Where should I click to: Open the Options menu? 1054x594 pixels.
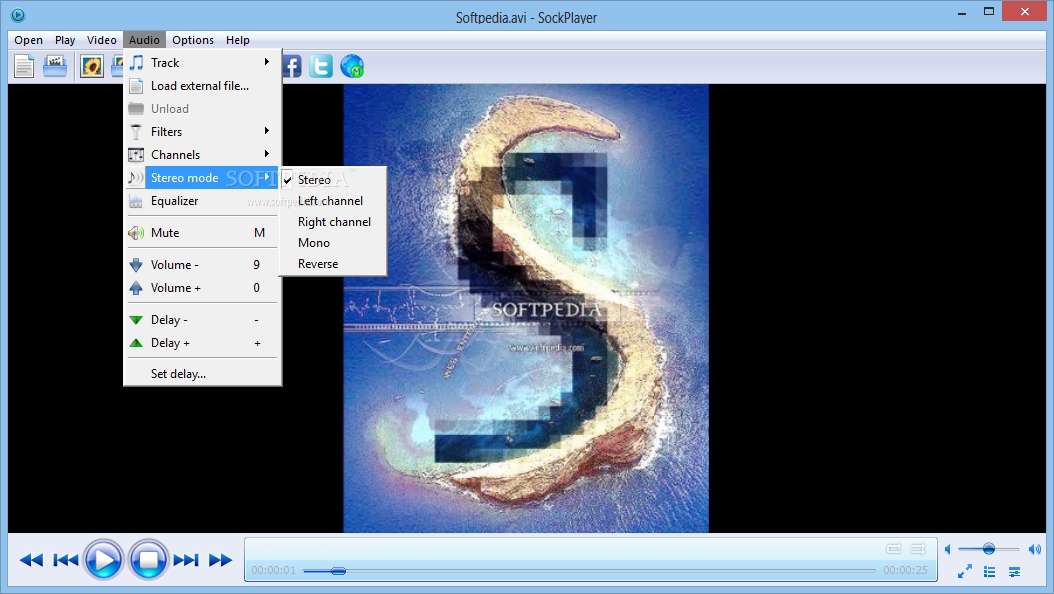(x=193, y=40)
